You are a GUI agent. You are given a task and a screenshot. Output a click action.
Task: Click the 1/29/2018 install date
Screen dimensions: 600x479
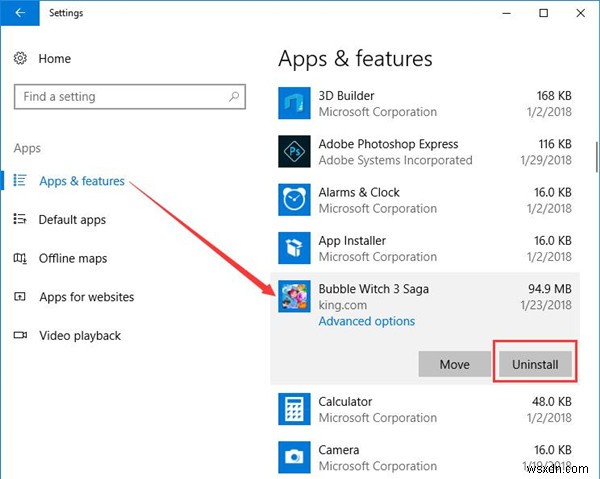click(546, 160)
